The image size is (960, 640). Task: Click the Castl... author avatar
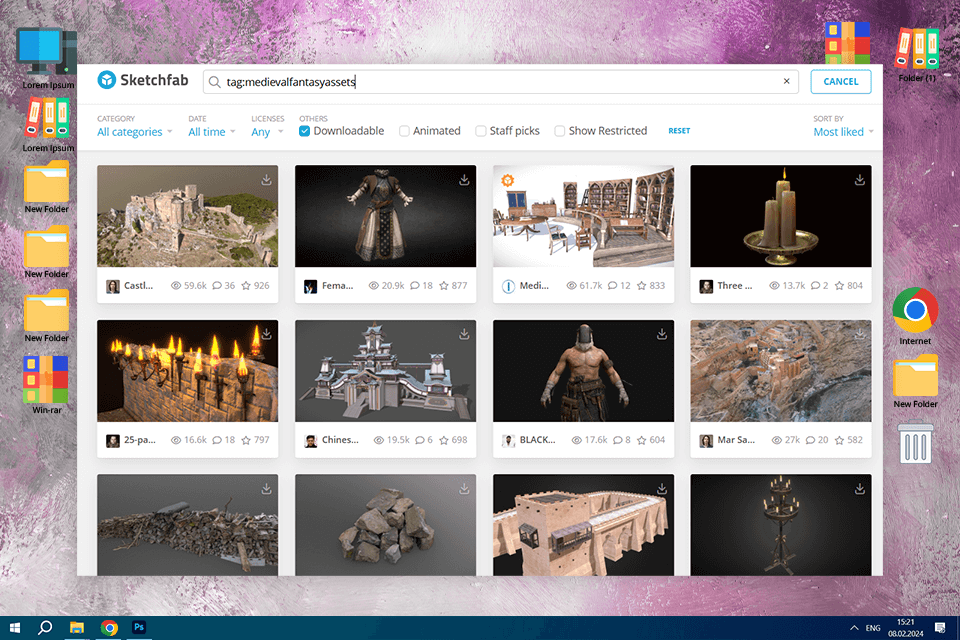(113, 286)
